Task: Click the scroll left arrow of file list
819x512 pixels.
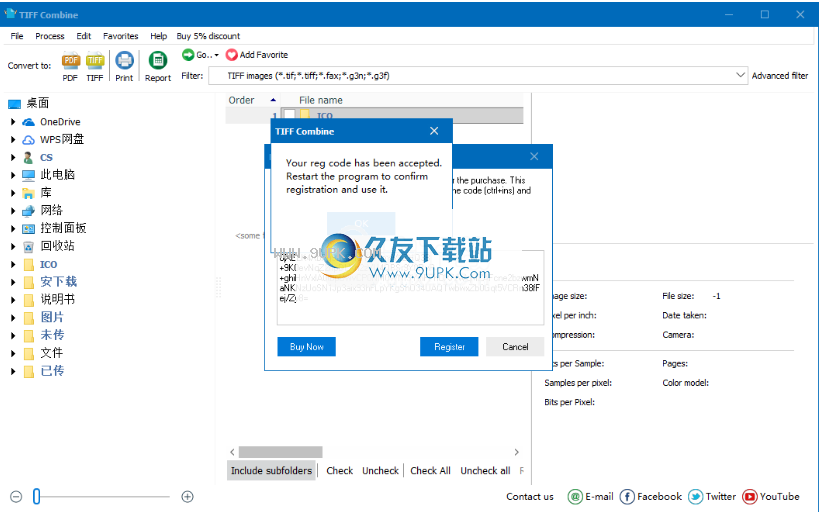Action: click(x=232, y=452)
